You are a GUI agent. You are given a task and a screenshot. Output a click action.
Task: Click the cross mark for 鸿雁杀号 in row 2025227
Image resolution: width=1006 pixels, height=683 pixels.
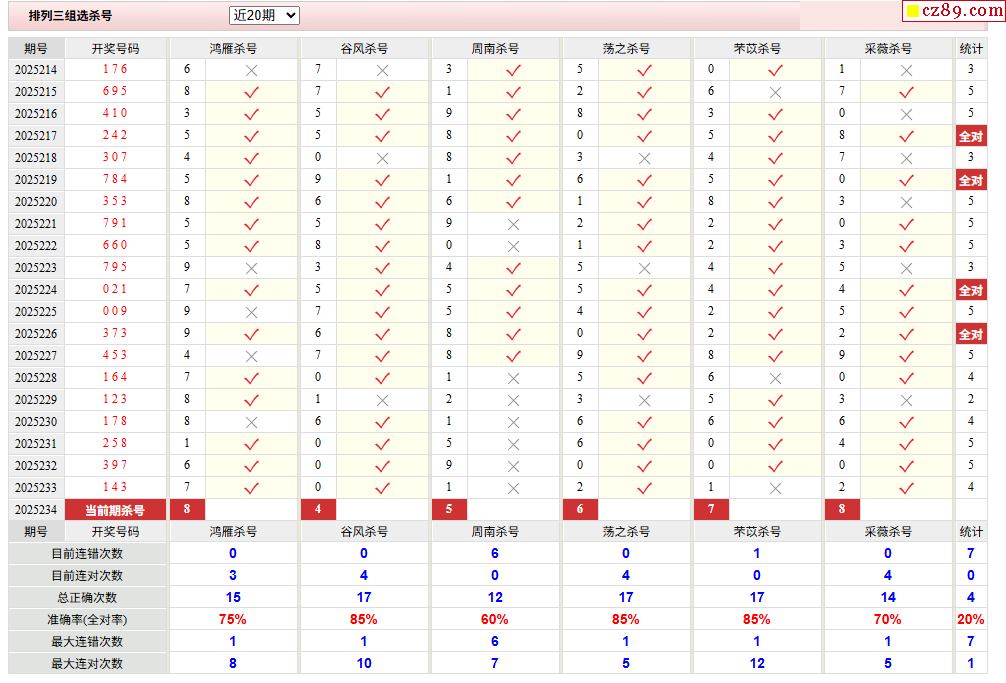coord(252,357)
